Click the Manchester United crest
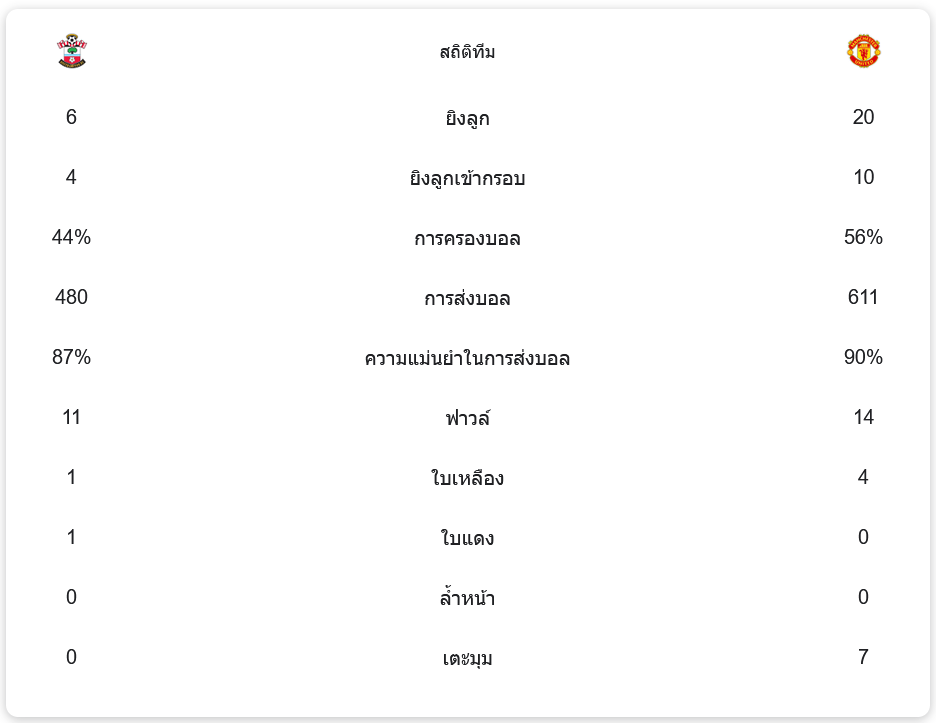 click(863, 51)
